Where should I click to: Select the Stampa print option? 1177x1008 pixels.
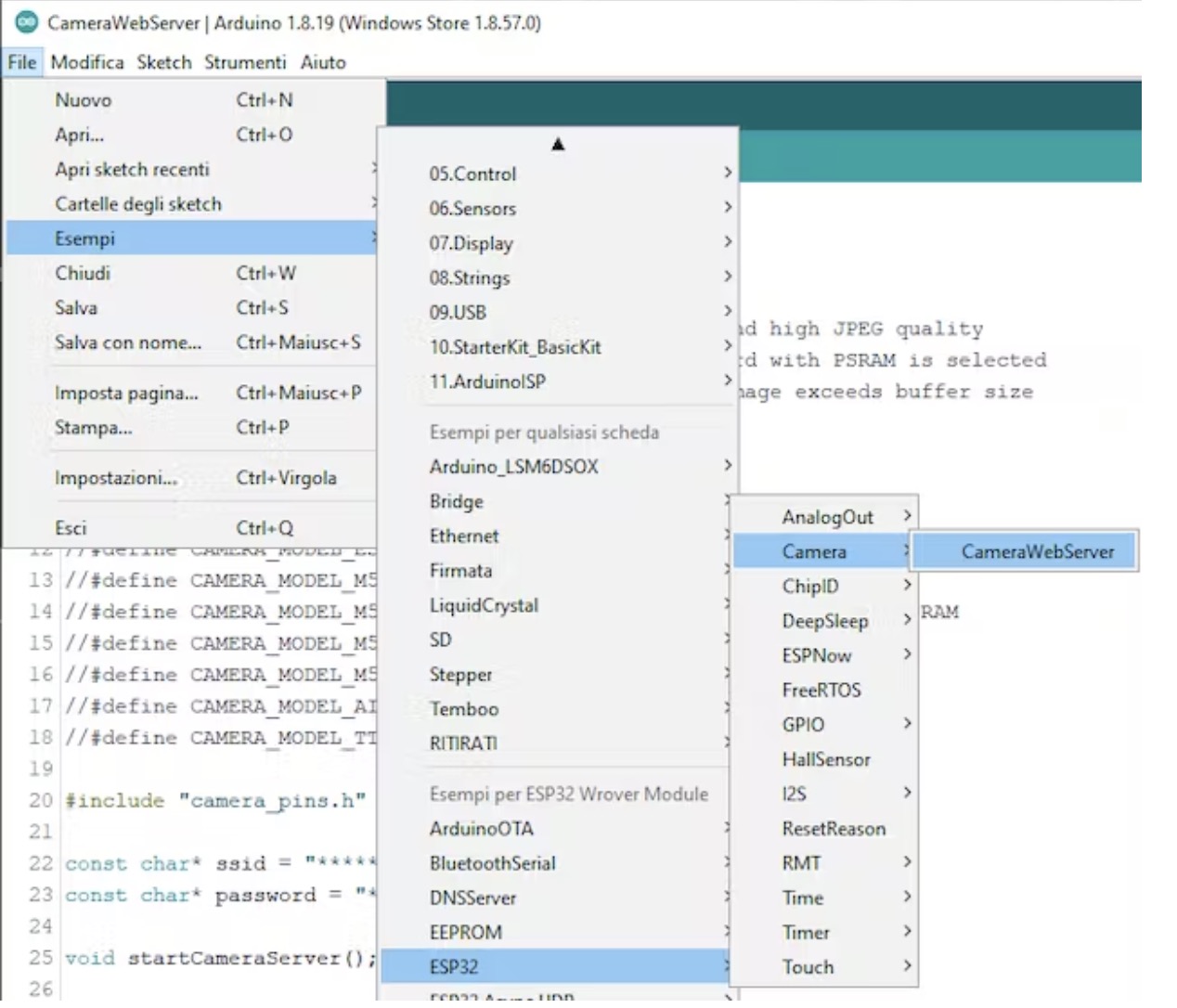[93, 428]
